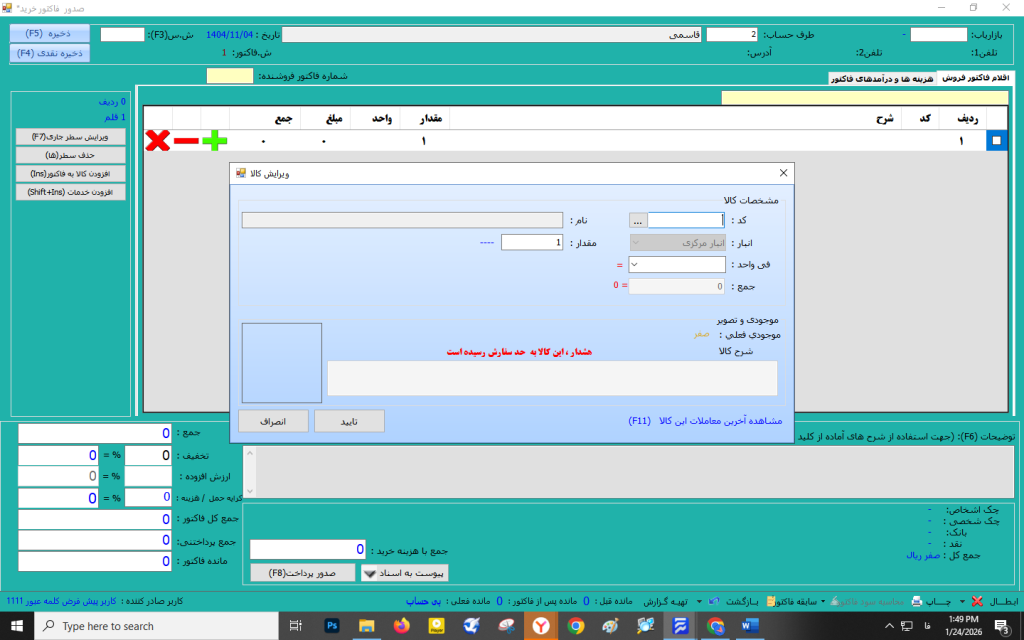Click the printer (چاپ) icon in bottom toolbar
Screen dimensions: 1024x640
tap(916, 601)
